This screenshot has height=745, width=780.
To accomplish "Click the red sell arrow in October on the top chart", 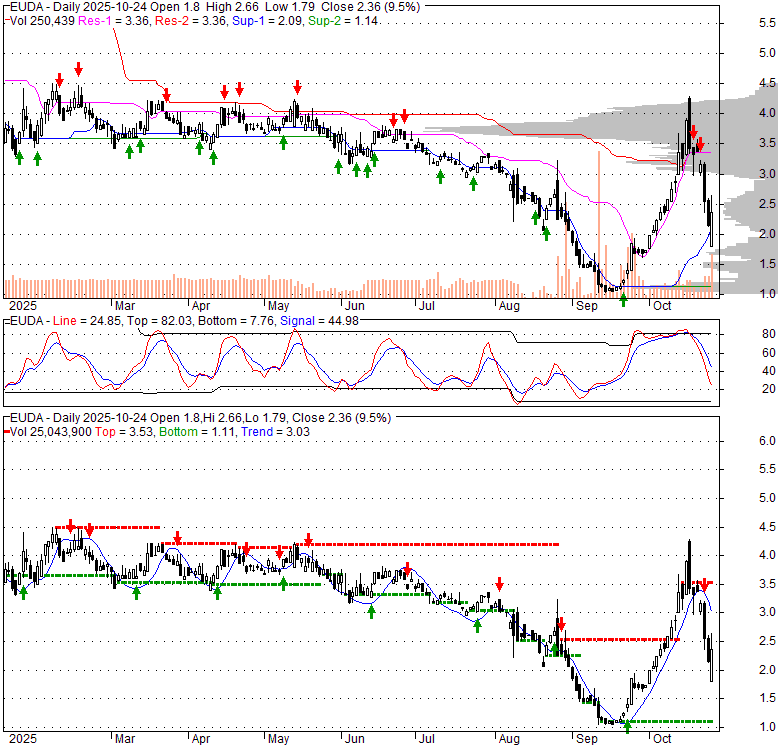I will (x=693, y=132).
